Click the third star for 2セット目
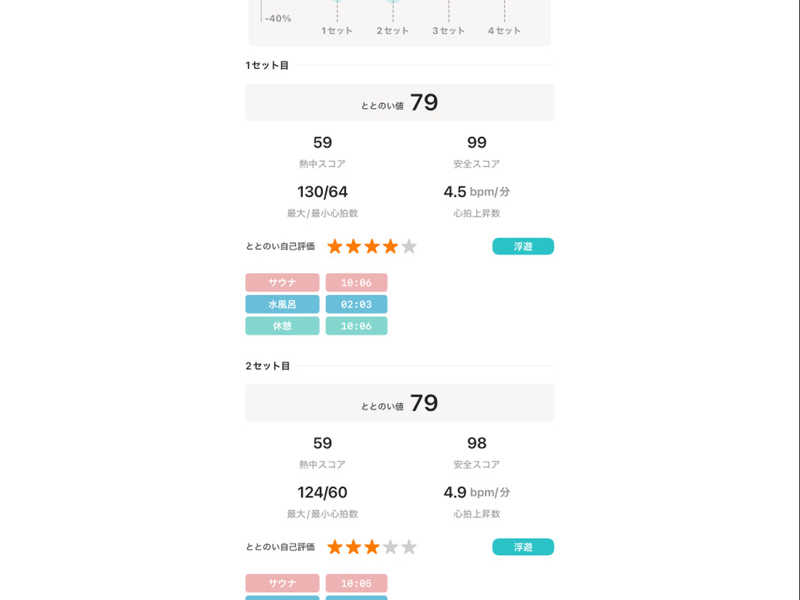800x600 pixels. tap(372, 547)
